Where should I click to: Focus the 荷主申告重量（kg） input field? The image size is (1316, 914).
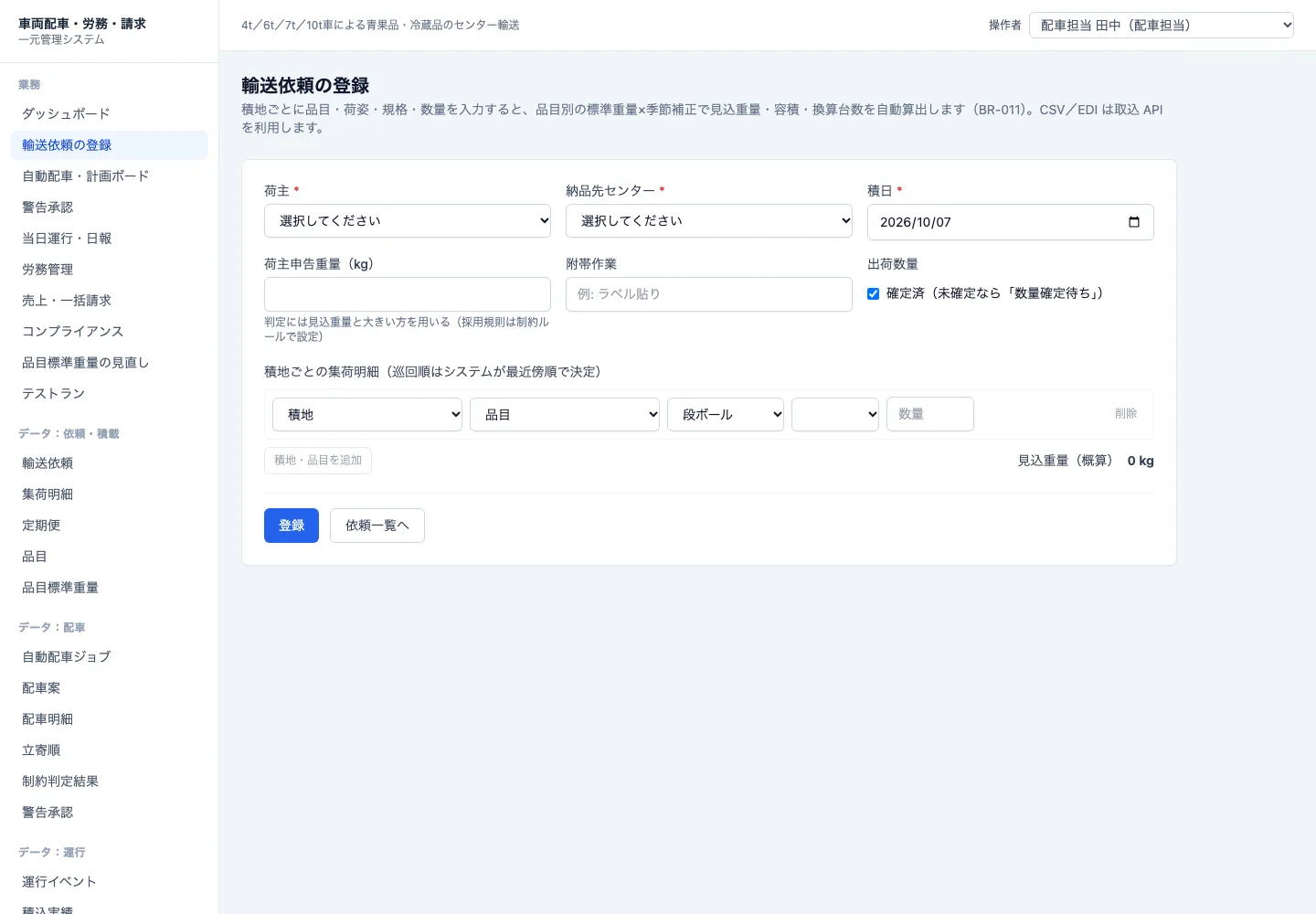point(408,294)
